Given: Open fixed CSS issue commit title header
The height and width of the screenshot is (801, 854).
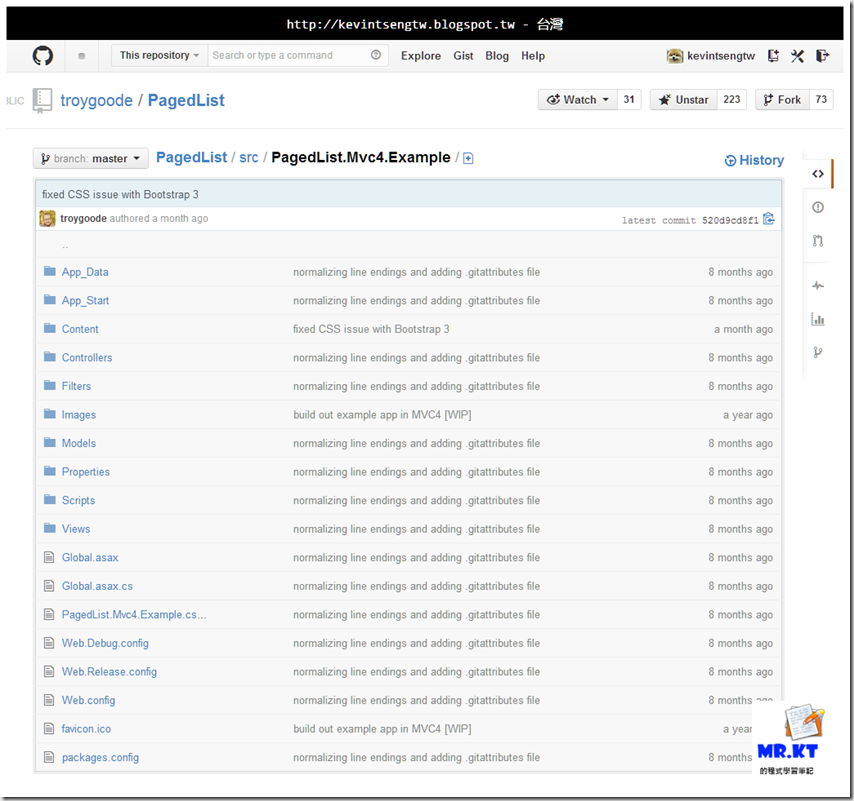Looking at the screenshot, I should click(120, 194).
